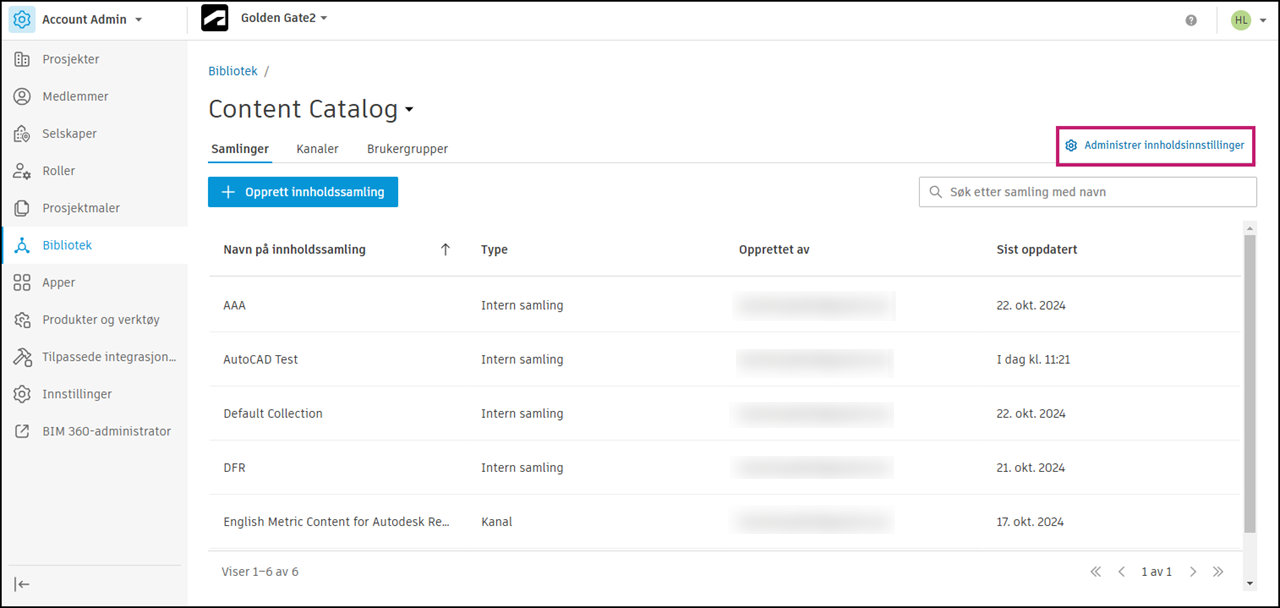Image resolution: width=1280 pixels, height=608 pixels.
Task: Open Selskaper in the sidebar
Action: point(69,134)
